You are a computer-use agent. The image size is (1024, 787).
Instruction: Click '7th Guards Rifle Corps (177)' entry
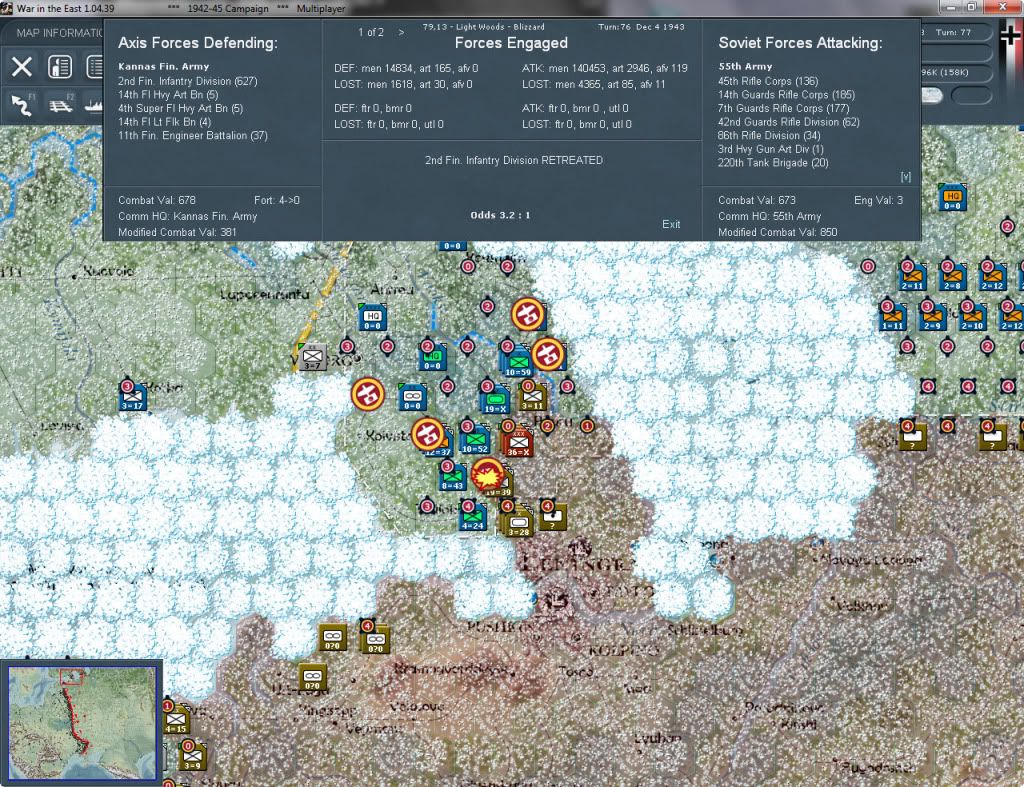784,108
